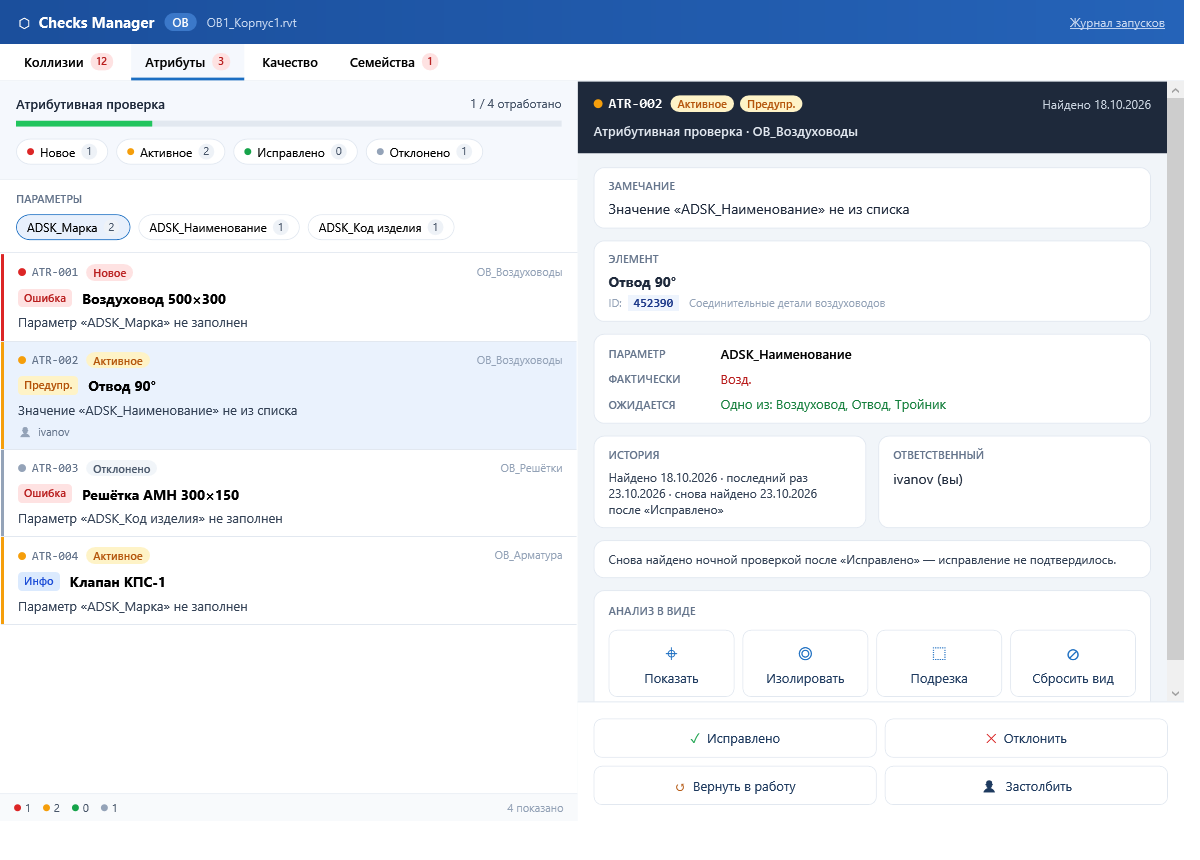The width and height of the screenshot is (1200, 860).
Task: Click the attribute check progress bar
Action: [x=289, y=124]
